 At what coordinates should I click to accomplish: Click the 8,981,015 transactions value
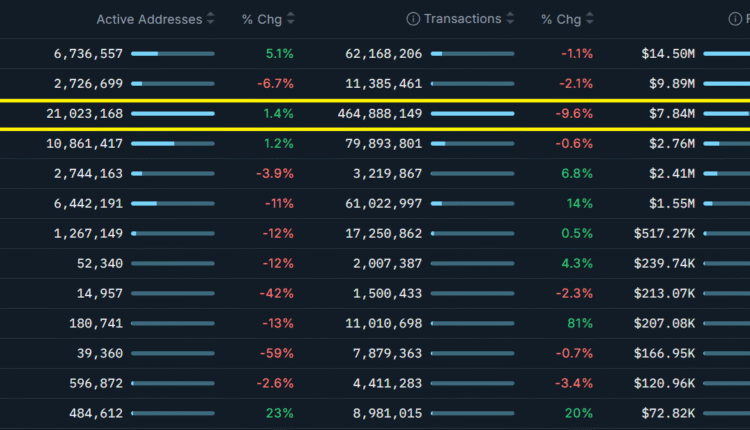click(387, 414)
